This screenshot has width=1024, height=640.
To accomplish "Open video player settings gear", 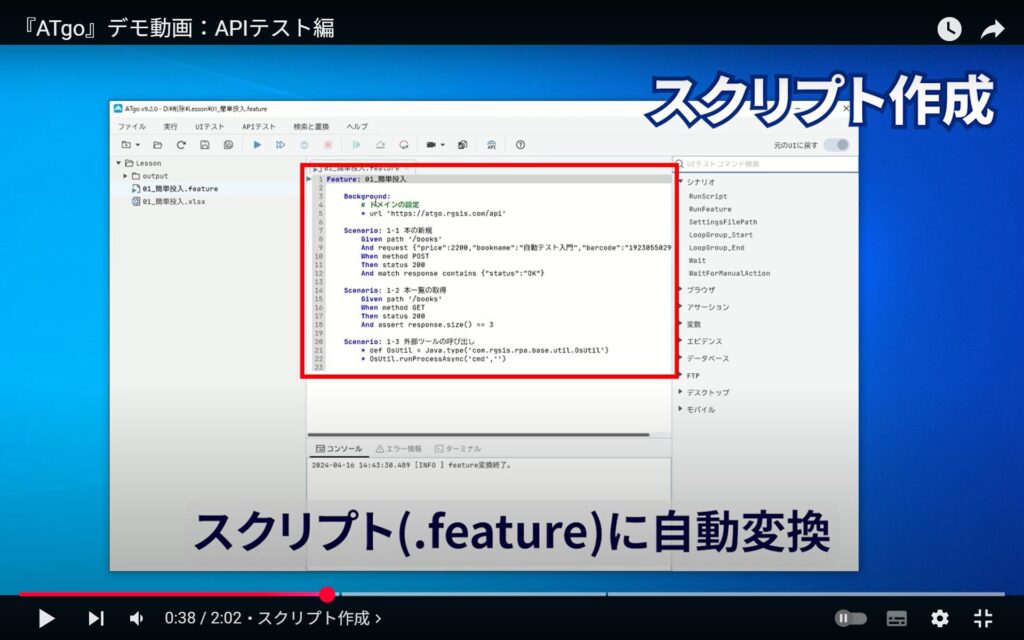I will 940,618.
